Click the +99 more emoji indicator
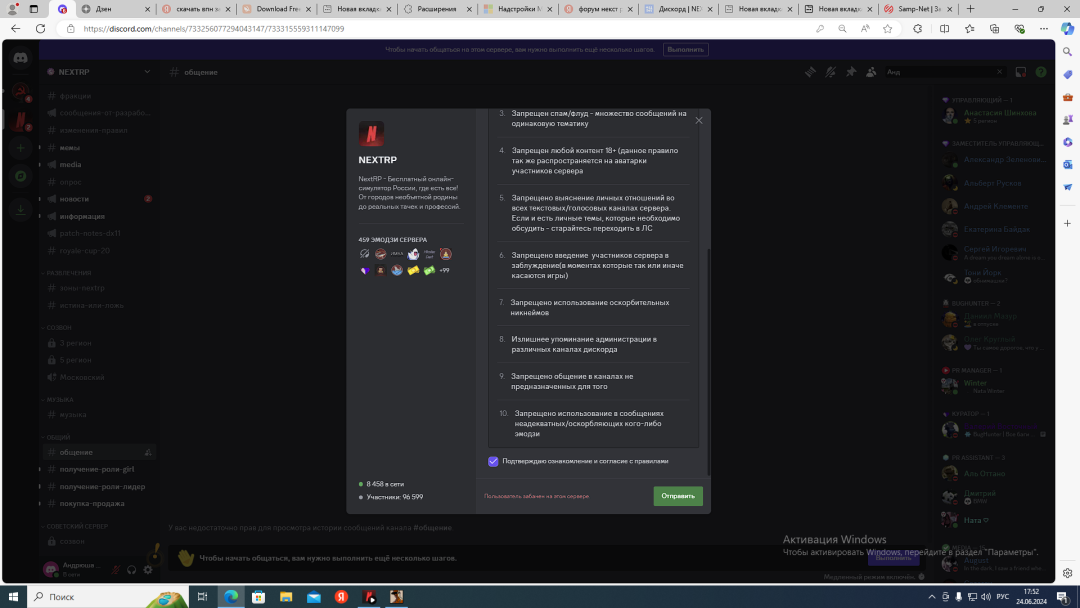1080x608 pixels. (444, 271)
